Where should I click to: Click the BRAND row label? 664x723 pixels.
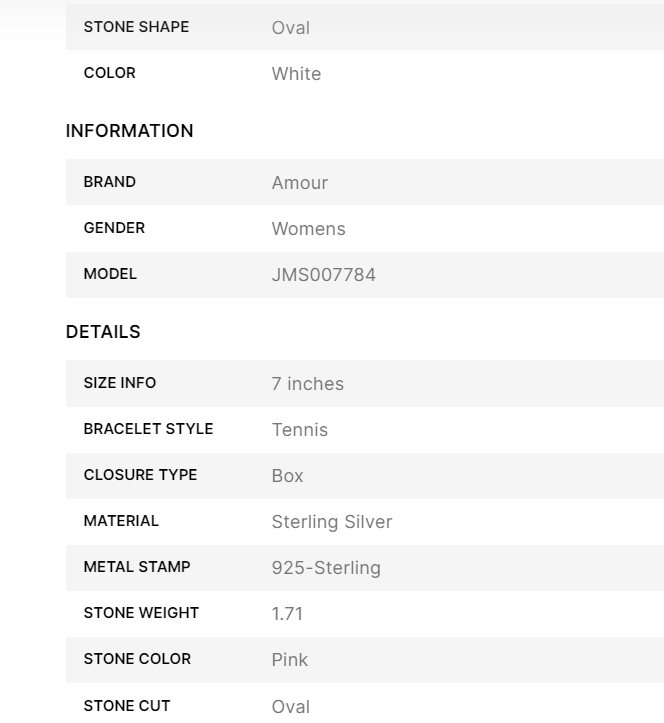click(110, 182)
